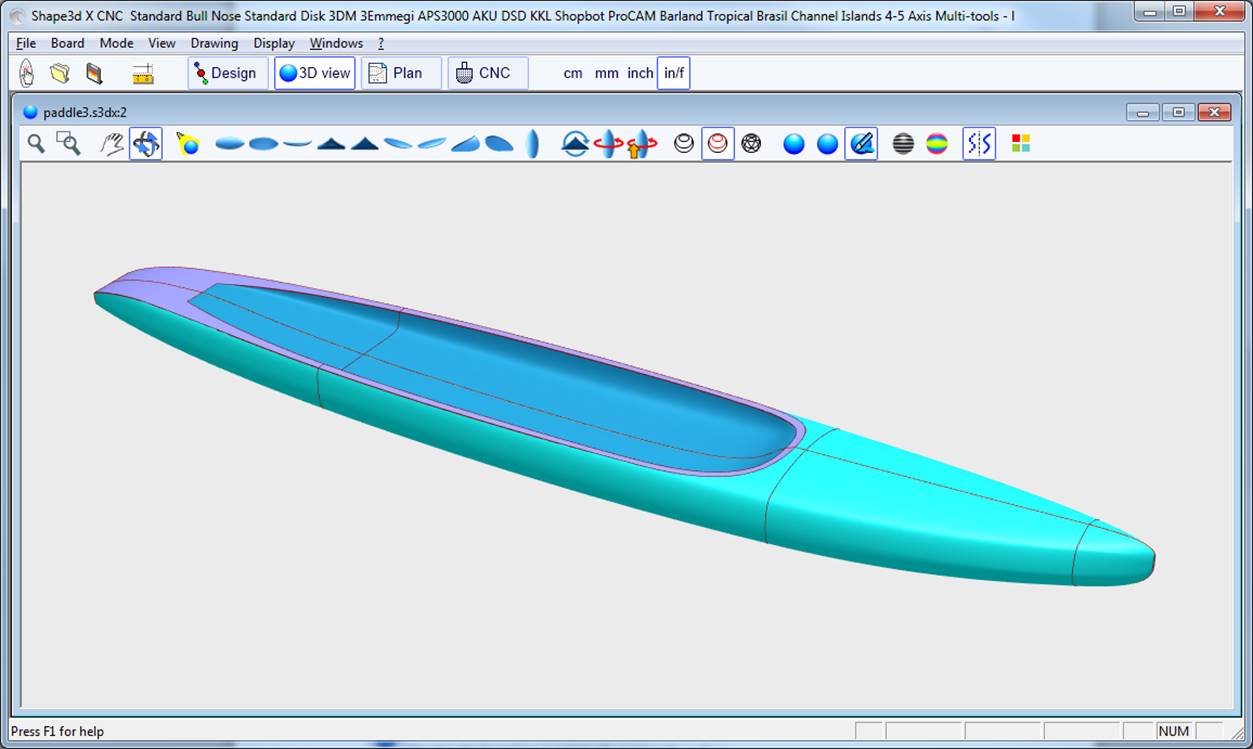Toggle the symmetry mirror view button
The width and height of the screenshot is (1253, 749).
979,144
